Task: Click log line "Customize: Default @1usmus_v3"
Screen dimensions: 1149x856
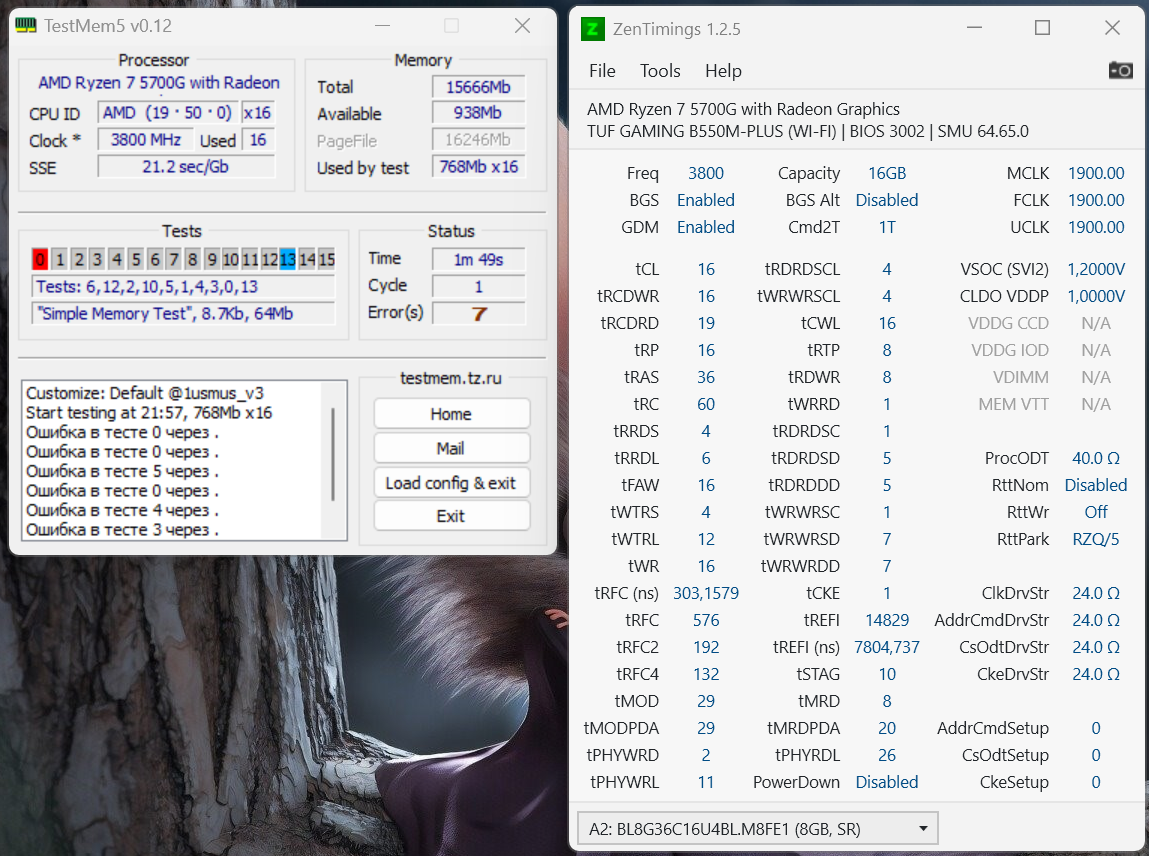Action: click(145, 393)
